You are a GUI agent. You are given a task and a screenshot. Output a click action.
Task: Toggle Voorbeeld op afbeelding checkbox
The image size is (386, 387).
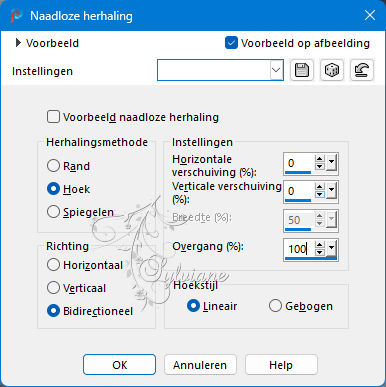pos(231,43)
